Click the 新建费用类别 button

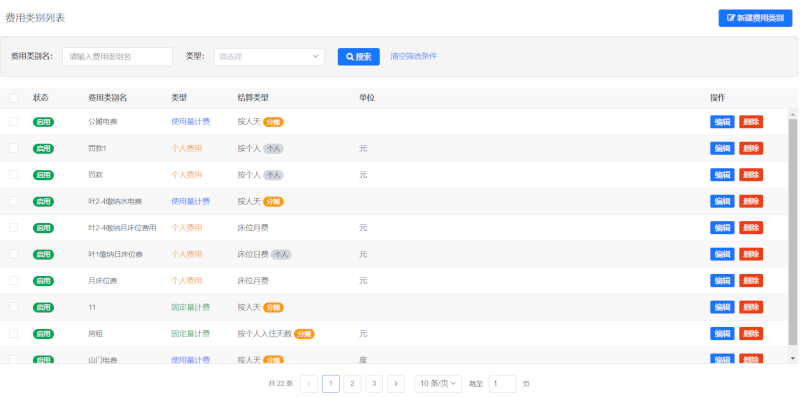click(x=756, y=18)
